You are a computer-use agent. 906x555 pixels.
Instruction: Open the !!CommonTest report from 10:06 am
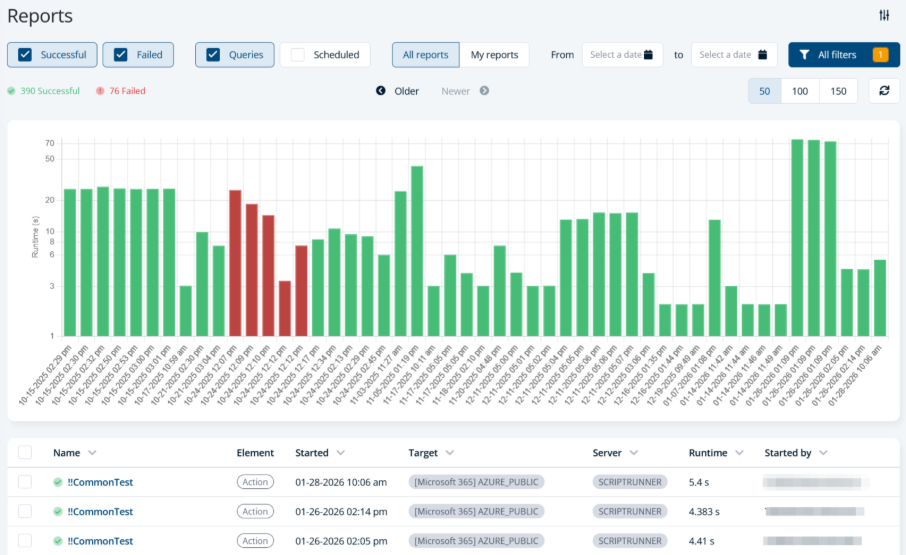coord(100,482)
